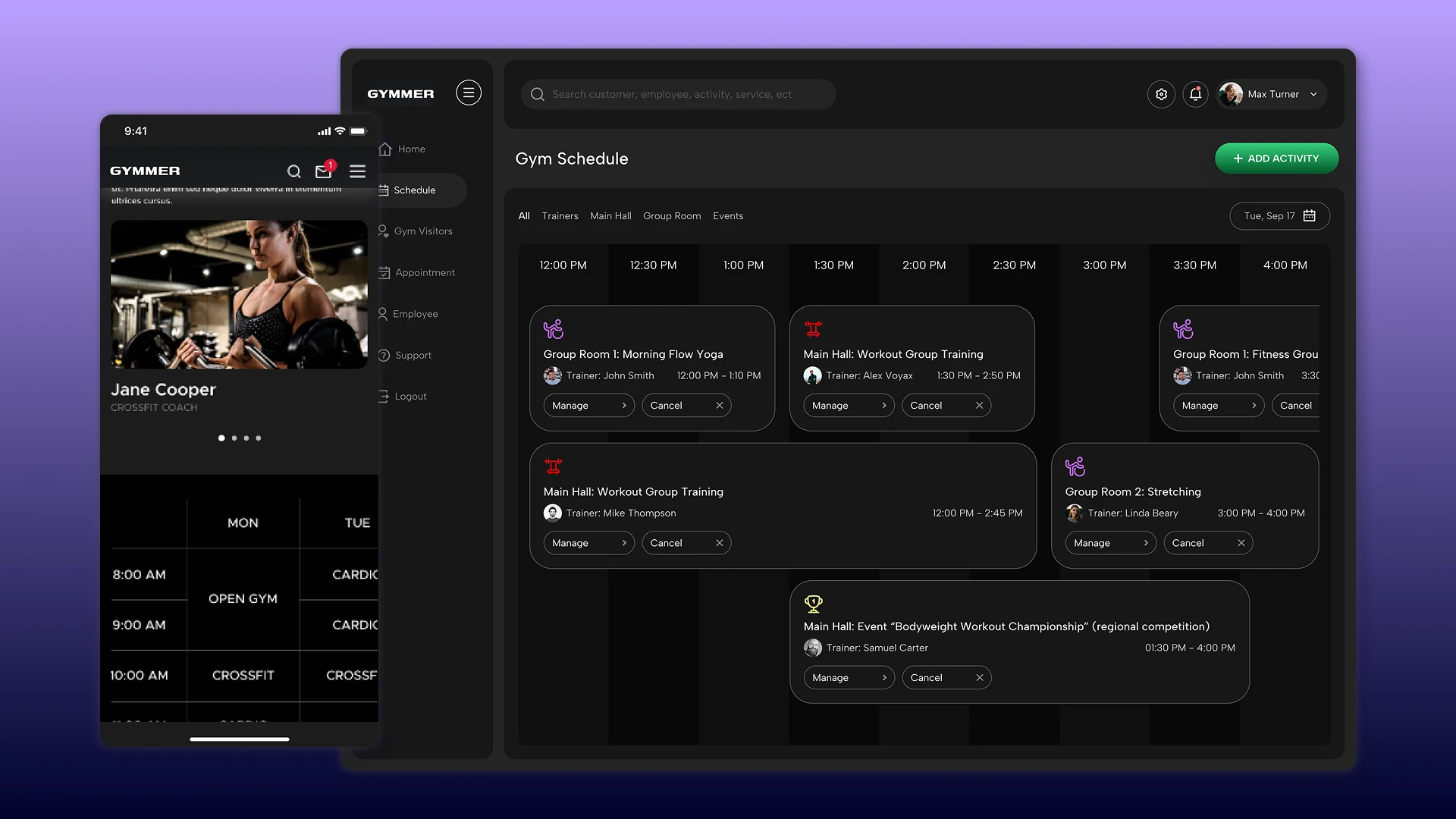Open the settings gear at top right
The height and width of the screenshot is (819, 1456).
pos(1161,94)
